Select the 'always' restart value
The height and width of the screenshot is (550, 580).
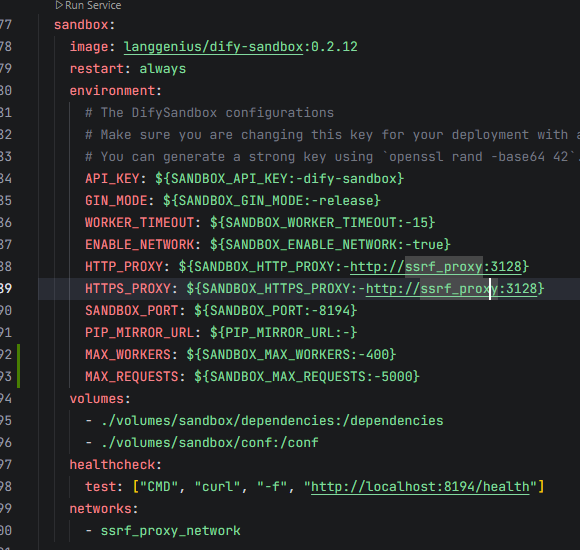[x=162, y=69]
